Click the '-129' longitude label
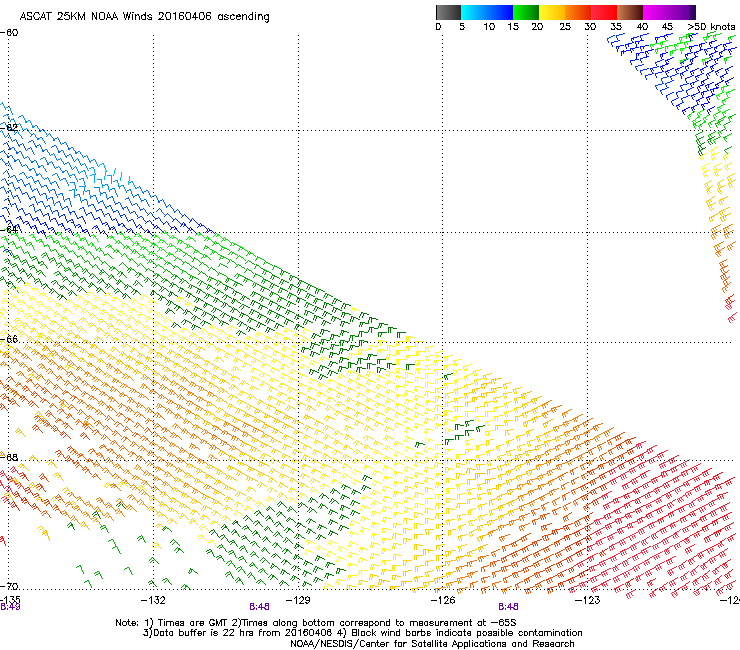740x650 pixels. [298, 600]
